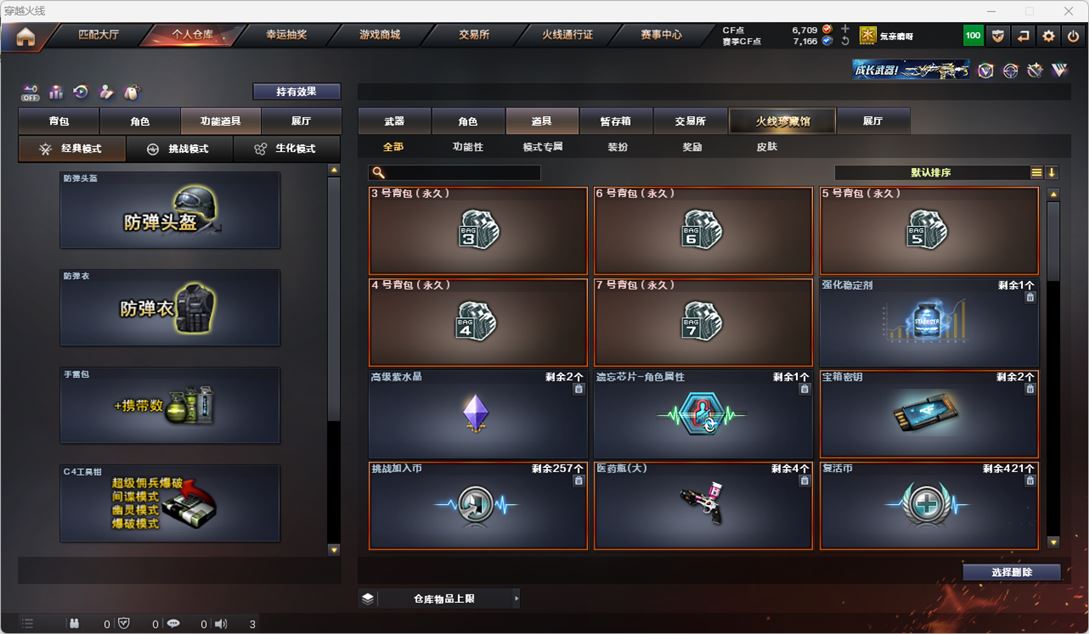Click the power exit icon
This screenshot has height=634, width=1089.
click(x=1073, y=36)
